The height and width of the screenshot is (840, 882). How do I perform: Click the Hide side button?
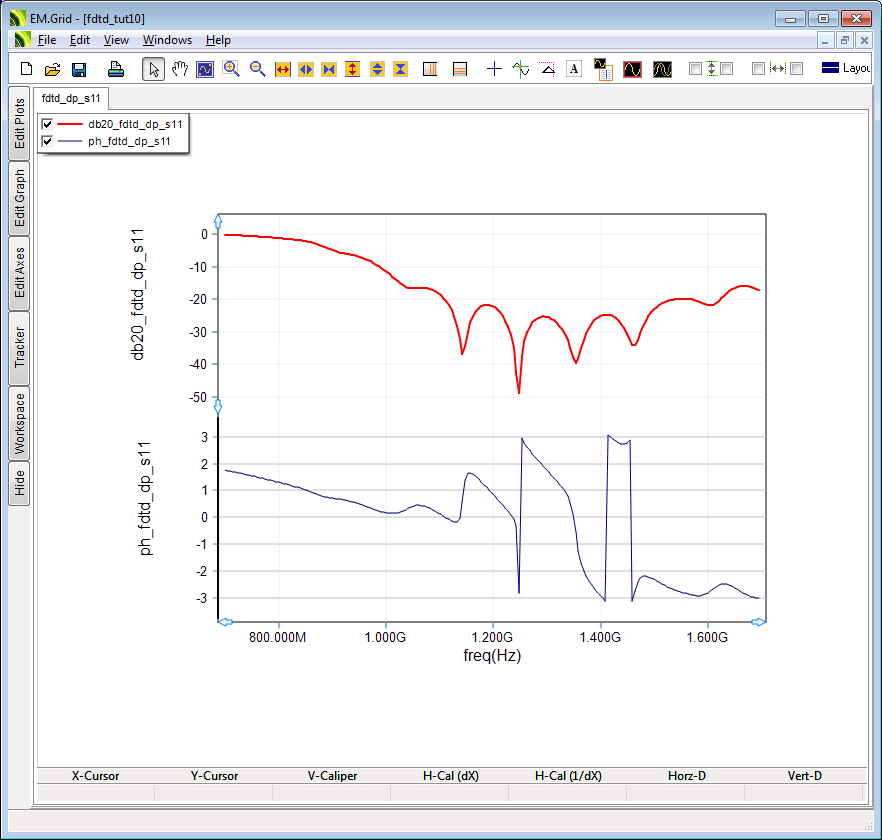click(x=19, y=483)
